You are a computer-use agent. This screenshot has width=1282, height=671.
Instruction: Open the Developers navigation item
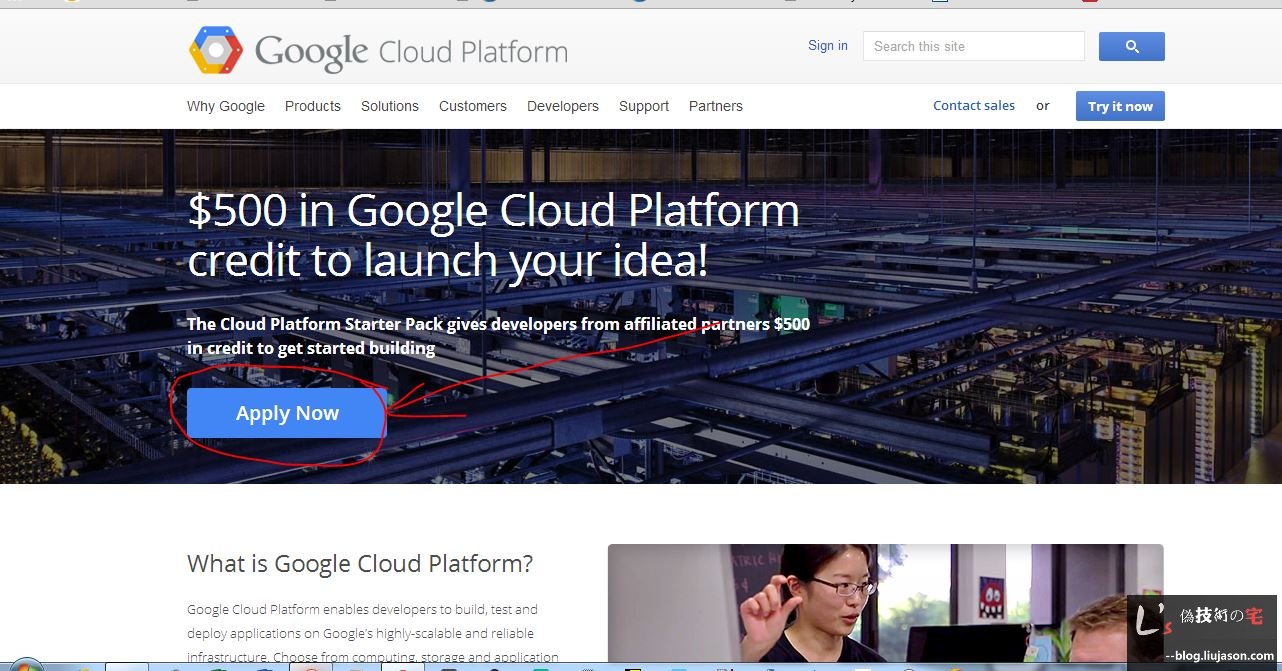[563, 106]
